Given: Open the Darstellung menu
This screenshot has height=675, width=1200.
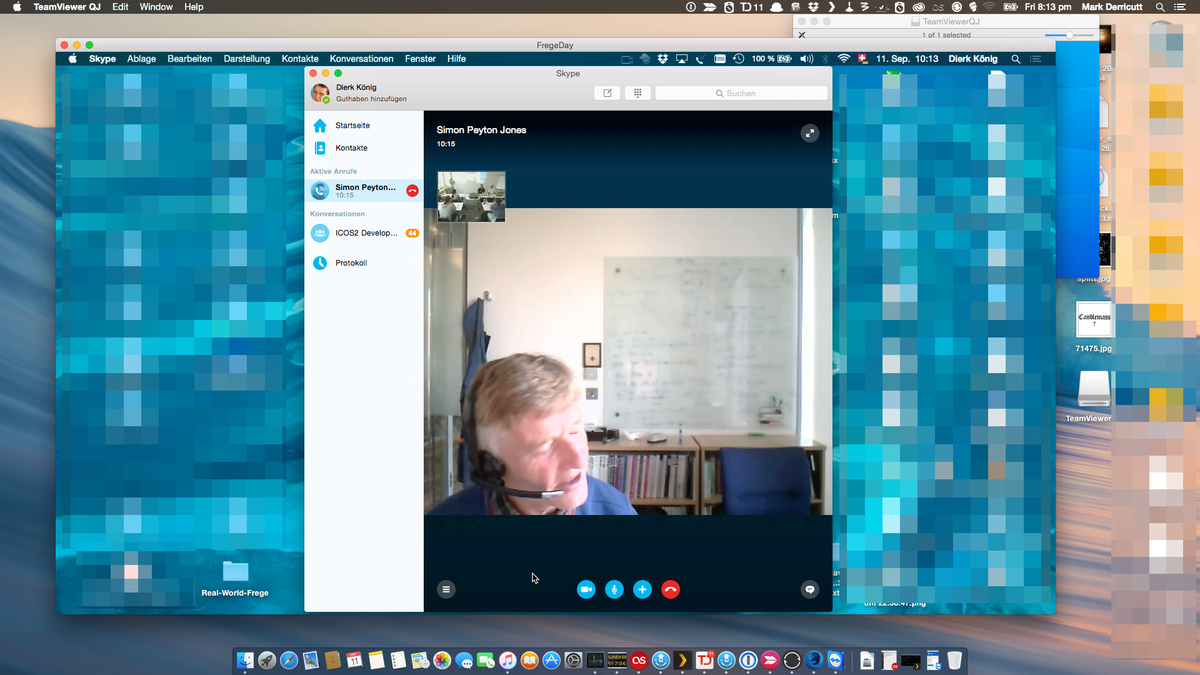Looking at the screenshot, I should click(247, 59).
